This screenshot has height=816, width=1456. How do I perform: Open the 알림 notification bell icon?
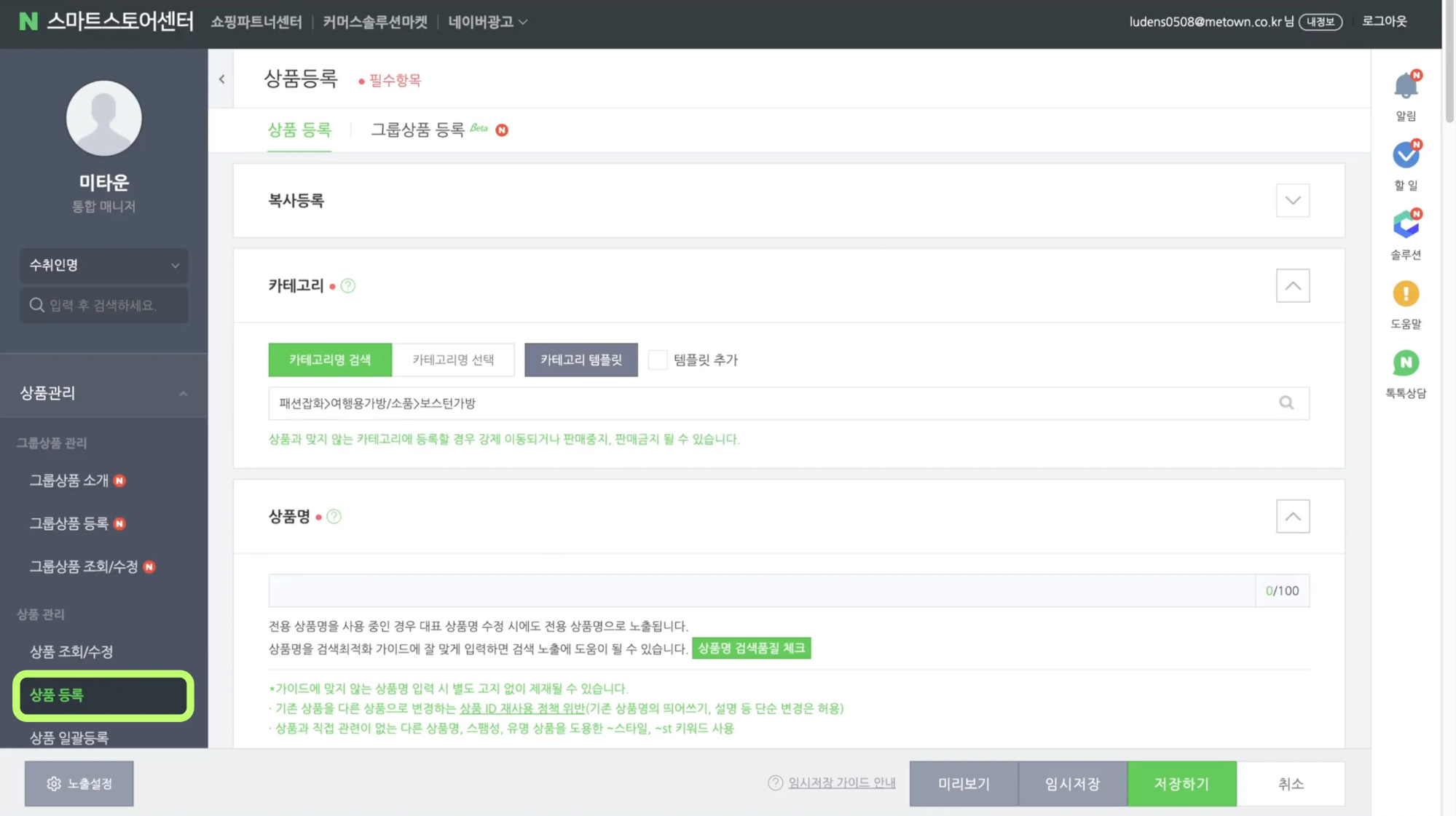click(x=1405, y=86)
